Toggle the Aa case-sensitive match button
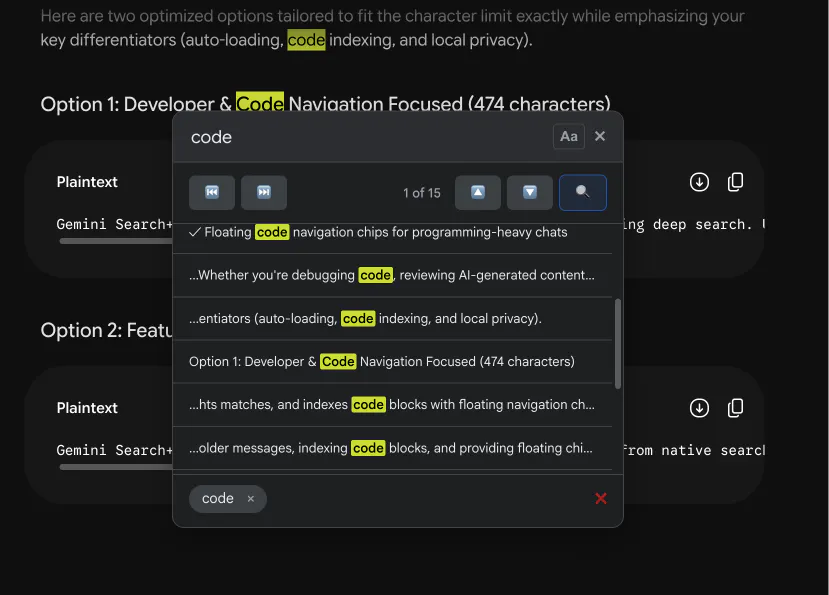 568,136
